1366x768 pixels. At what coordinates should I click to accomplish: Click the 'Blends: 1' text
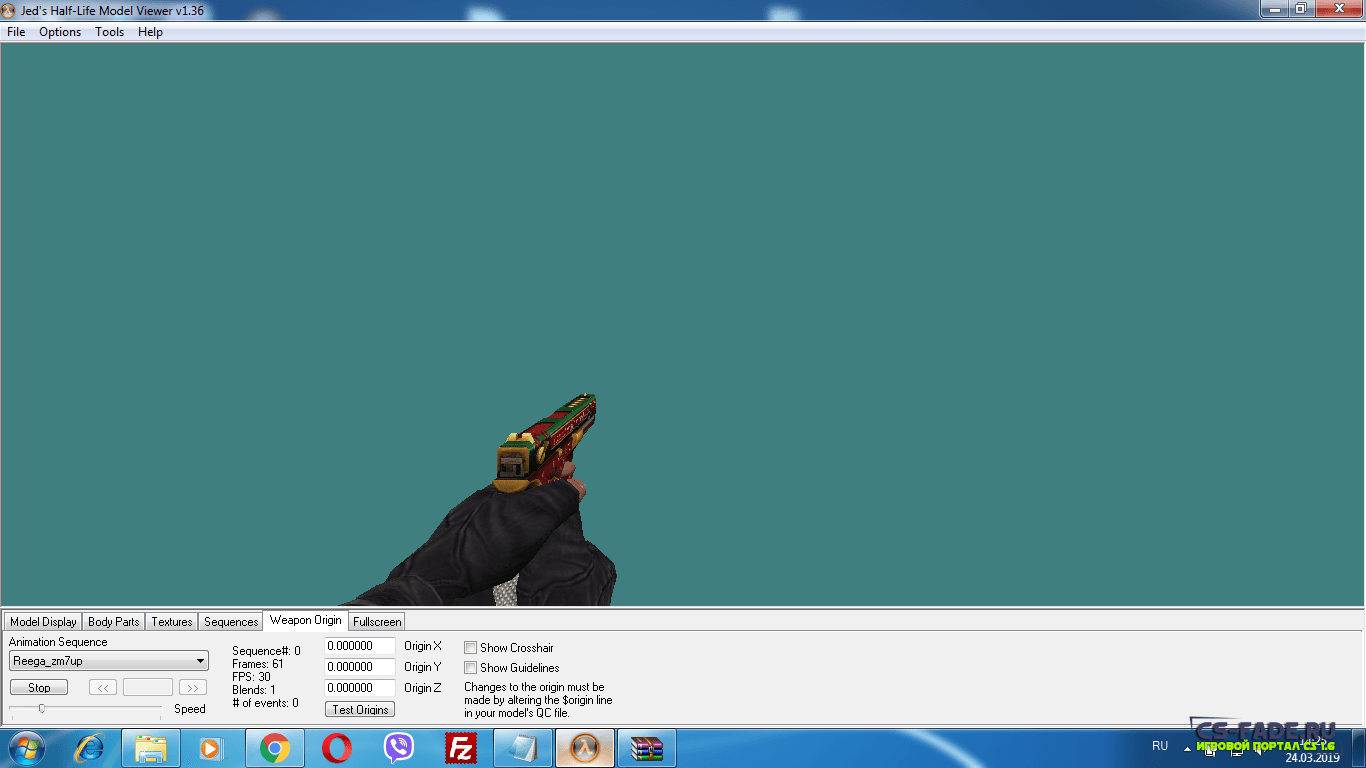tap(254, 690)
